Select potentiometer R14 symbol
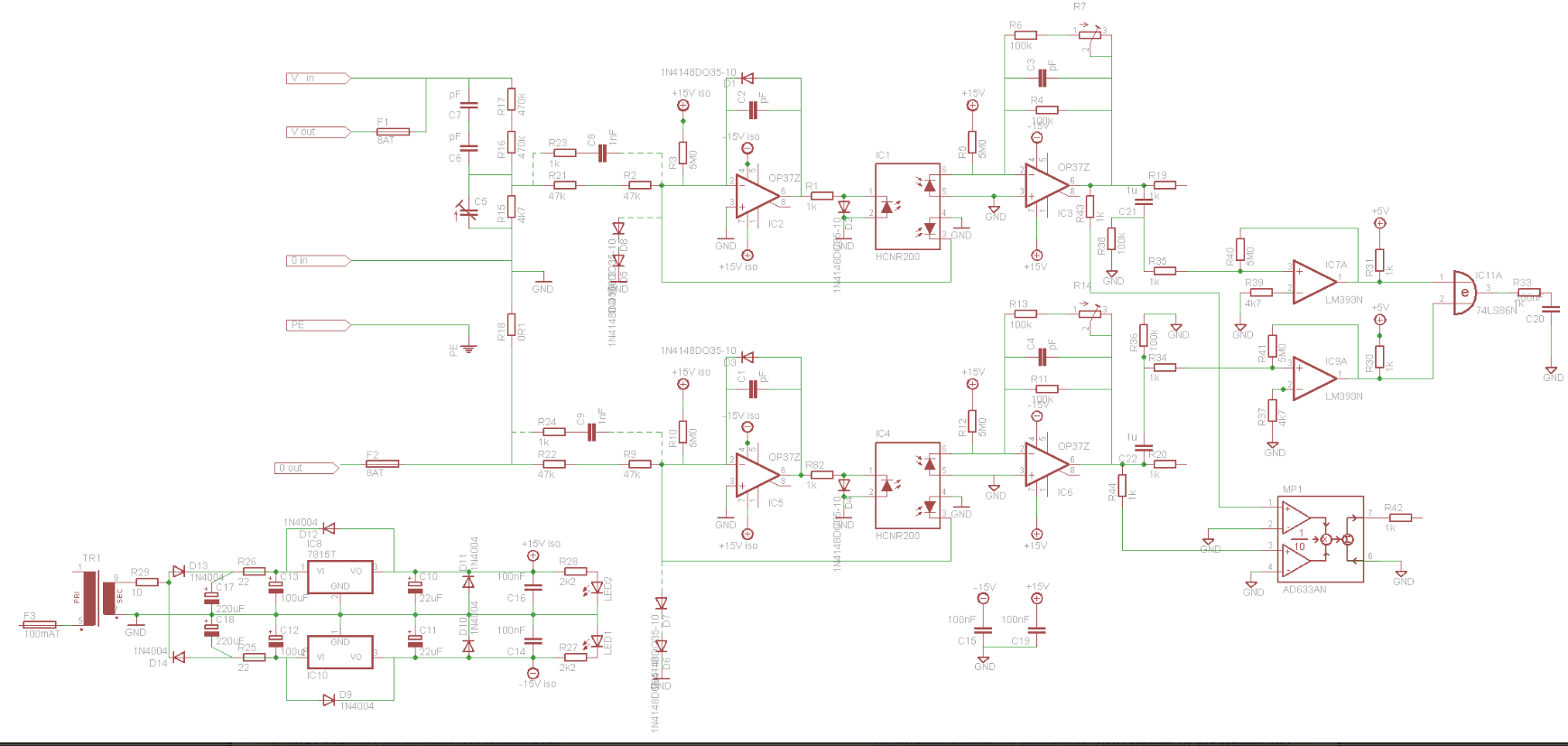Image resolution: width=1568 pixels, height=746 pixels. tap(1090, 313)
